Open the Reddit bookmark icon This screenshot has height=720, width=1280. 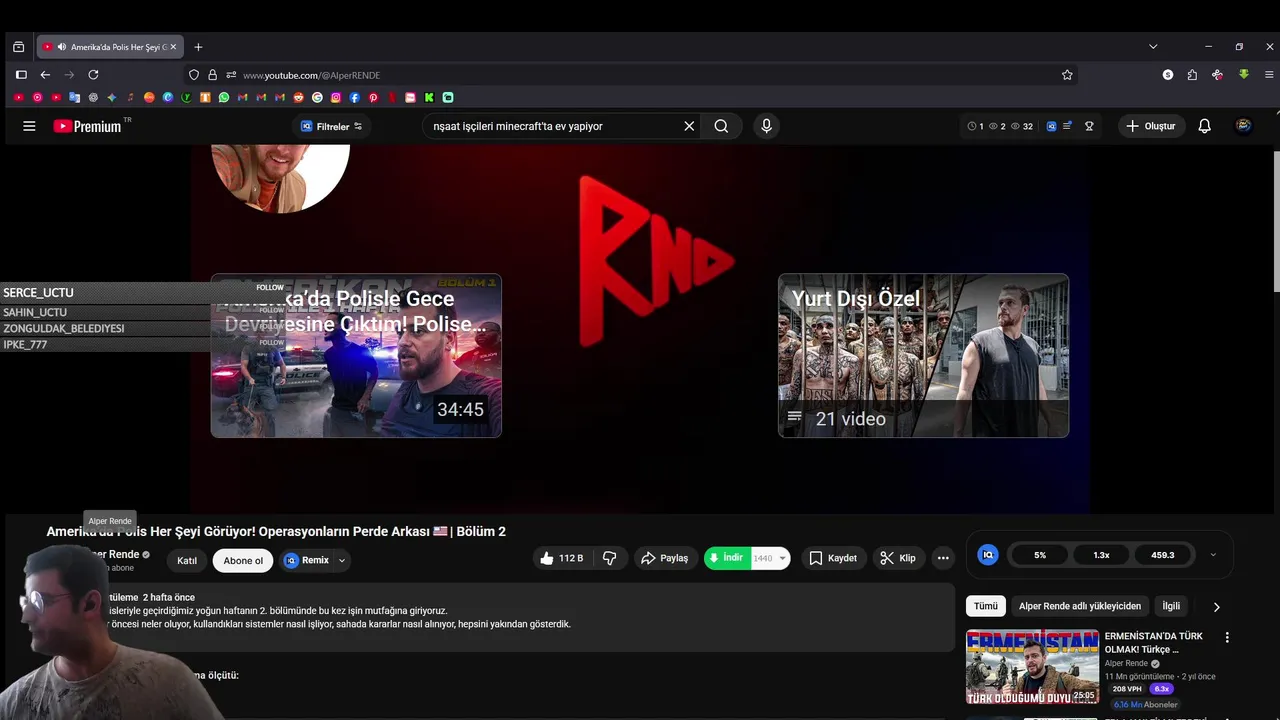click(298, 97)
